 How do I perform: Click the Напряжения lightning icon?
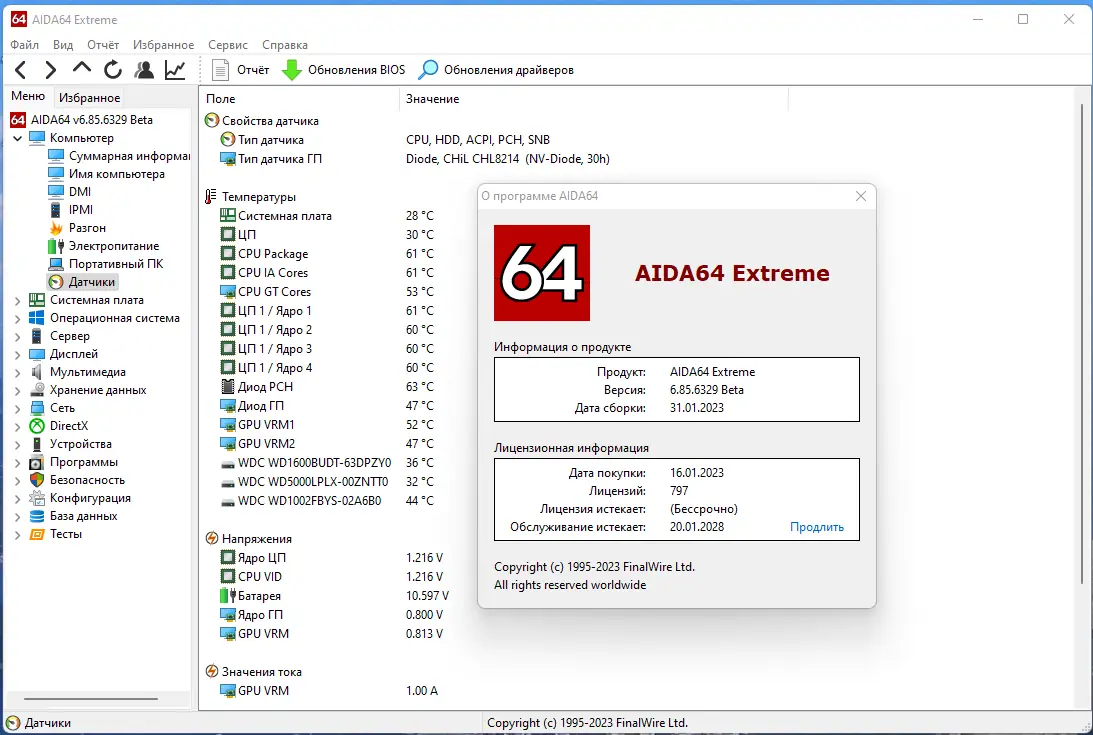pyautogui.click(x=212, y=538)
